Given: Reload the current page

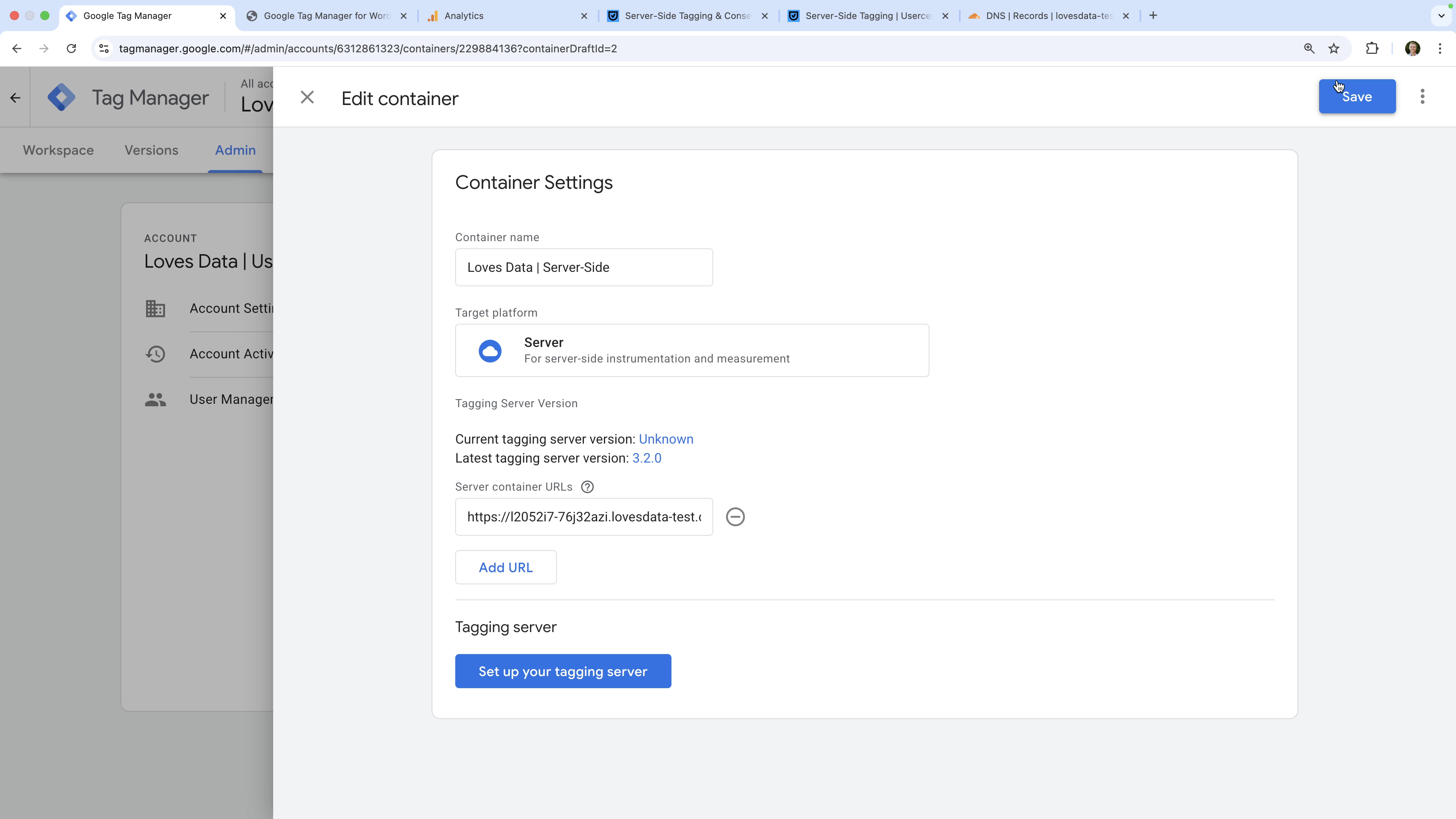Looking at the screenshot, I should 71,49.
